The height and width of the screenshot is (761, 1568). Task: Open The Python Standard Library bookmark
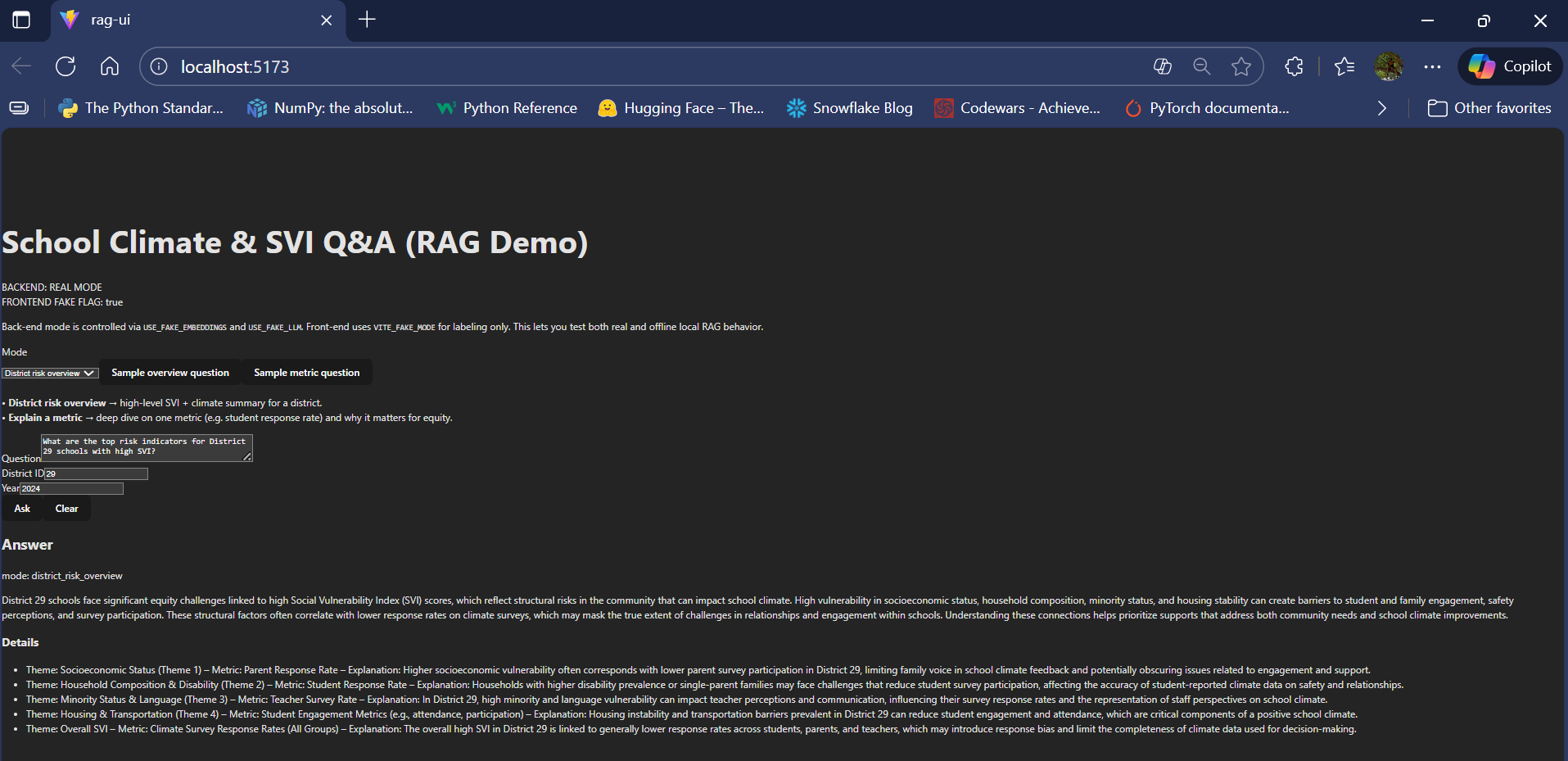click(x=141, y=108)
